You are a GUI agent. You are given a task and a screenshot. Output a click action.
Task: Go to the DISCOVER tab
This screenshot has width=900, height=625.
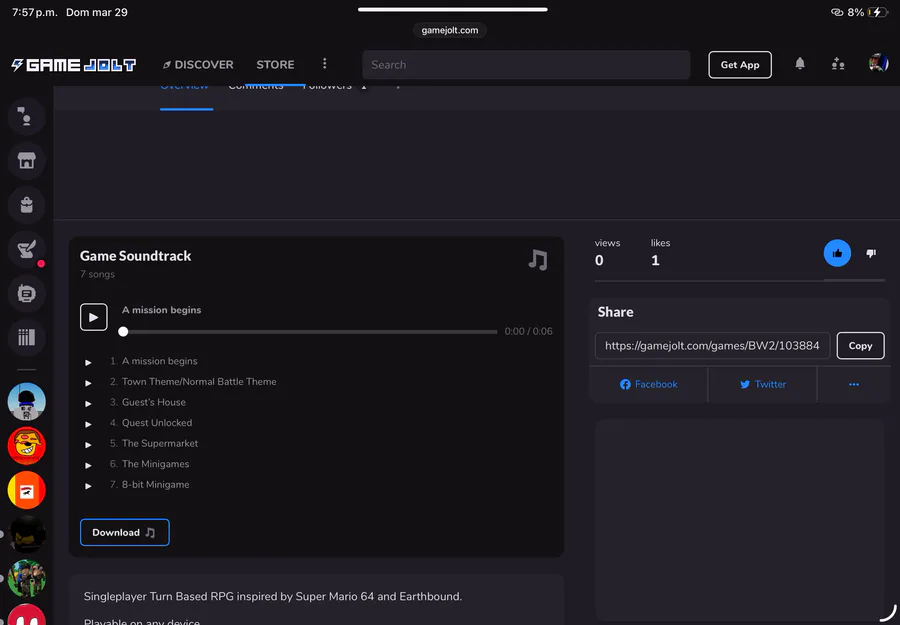198,65
